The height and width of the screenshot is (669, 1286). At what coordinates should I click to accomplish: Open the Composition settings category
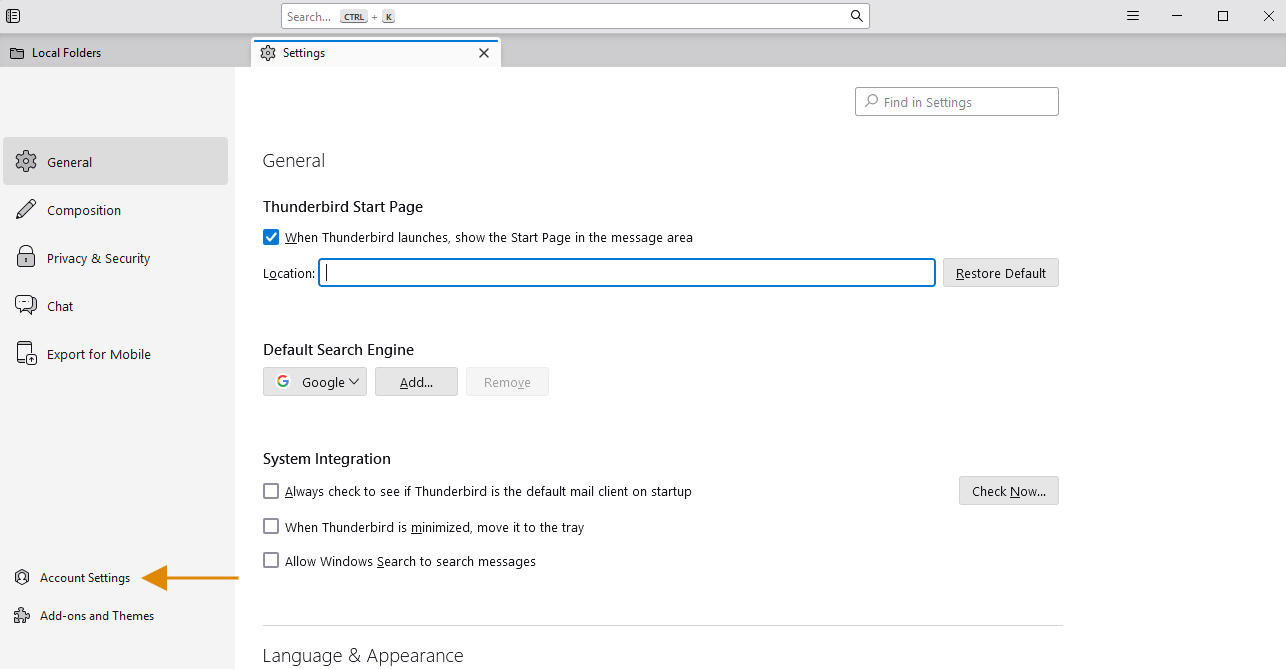[116, 210]
